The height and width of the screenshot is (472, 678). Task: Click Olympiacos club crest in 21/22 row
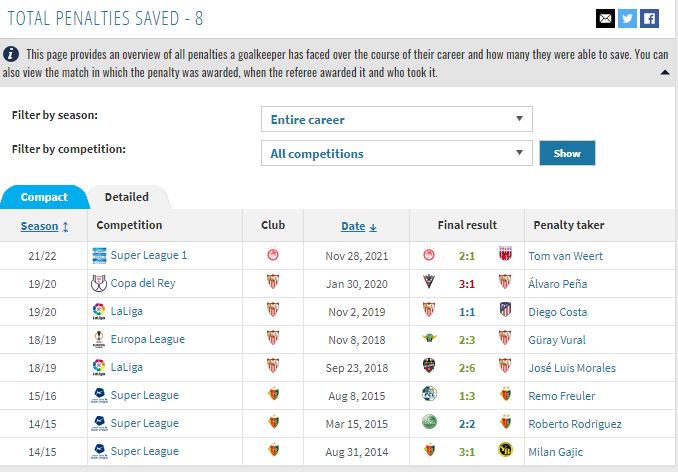pos(273,255)
